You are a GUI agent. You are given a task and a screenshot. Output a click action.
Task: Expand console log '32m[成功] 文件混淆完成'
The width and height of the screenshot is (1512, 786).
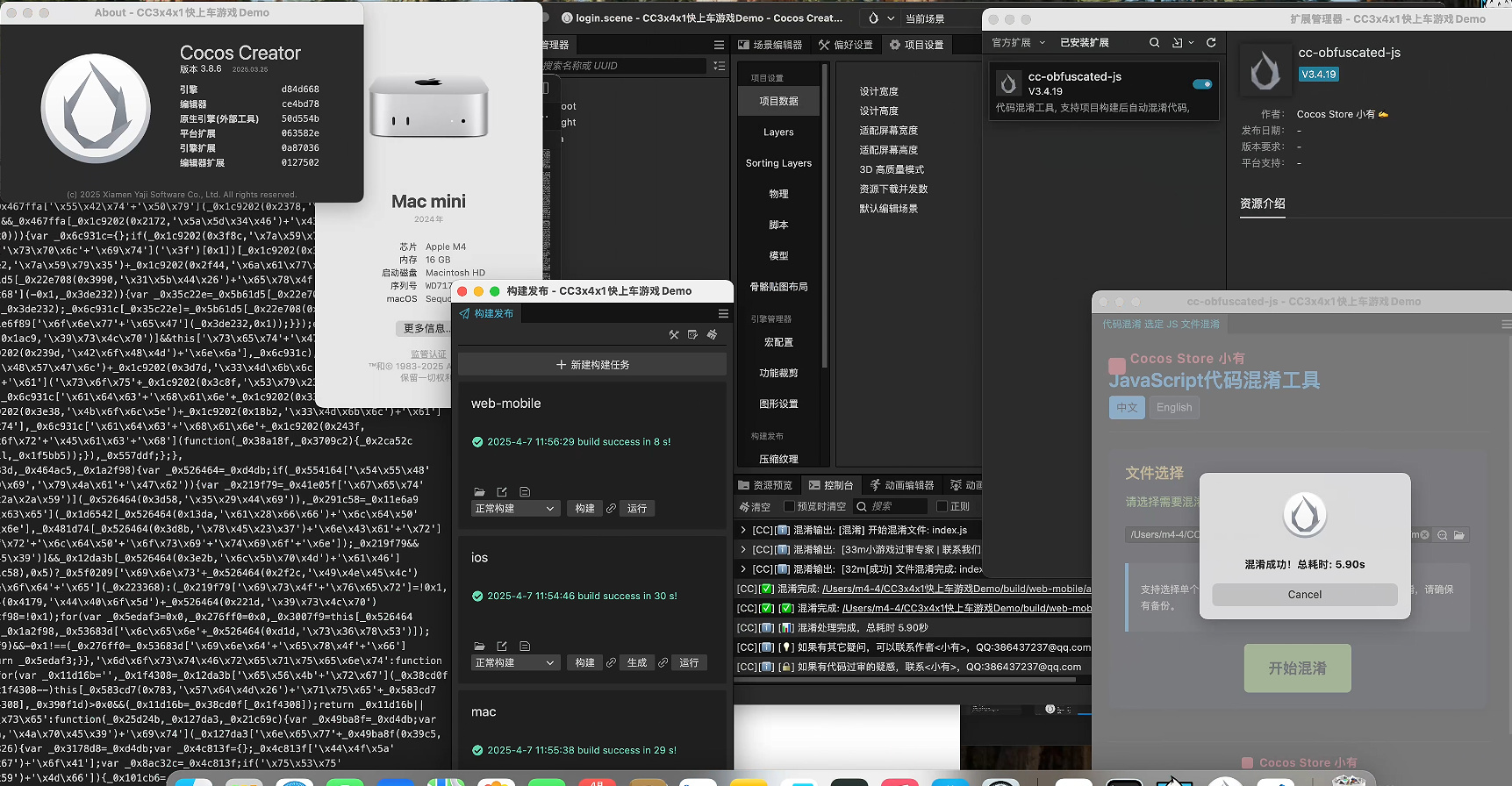point(743,568)
